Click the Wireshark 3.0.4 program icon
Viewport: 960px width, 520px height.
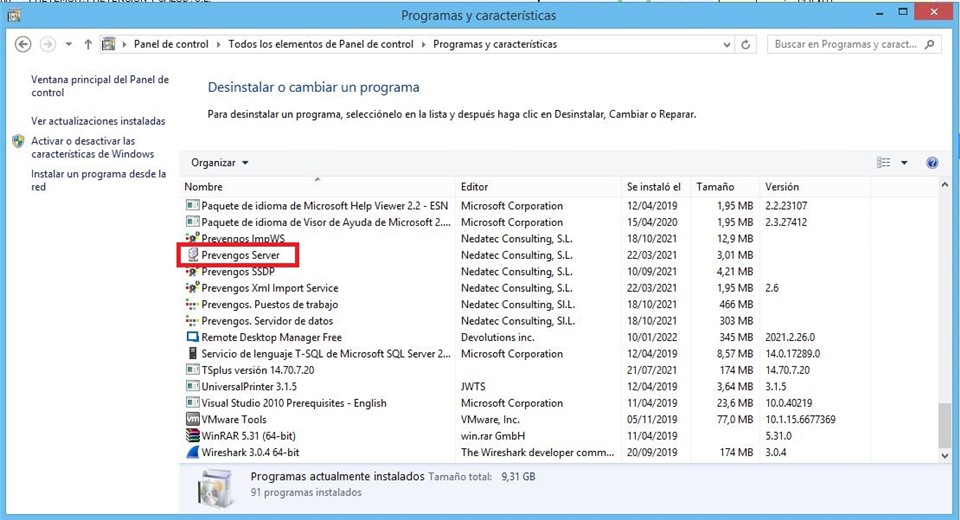click(x=193, y=453)
